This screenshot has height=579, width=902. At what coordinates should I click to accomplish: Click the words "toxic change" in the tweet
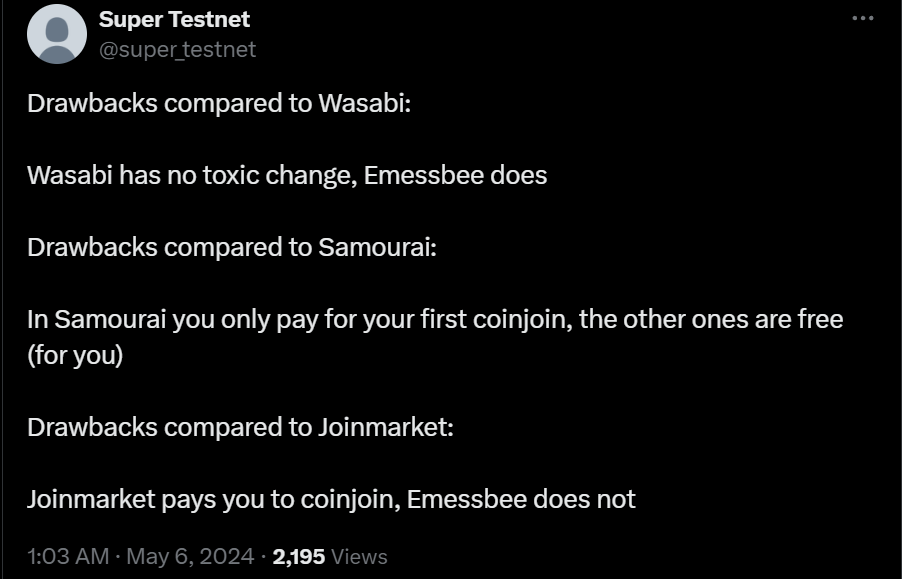[x=275, y=175]
